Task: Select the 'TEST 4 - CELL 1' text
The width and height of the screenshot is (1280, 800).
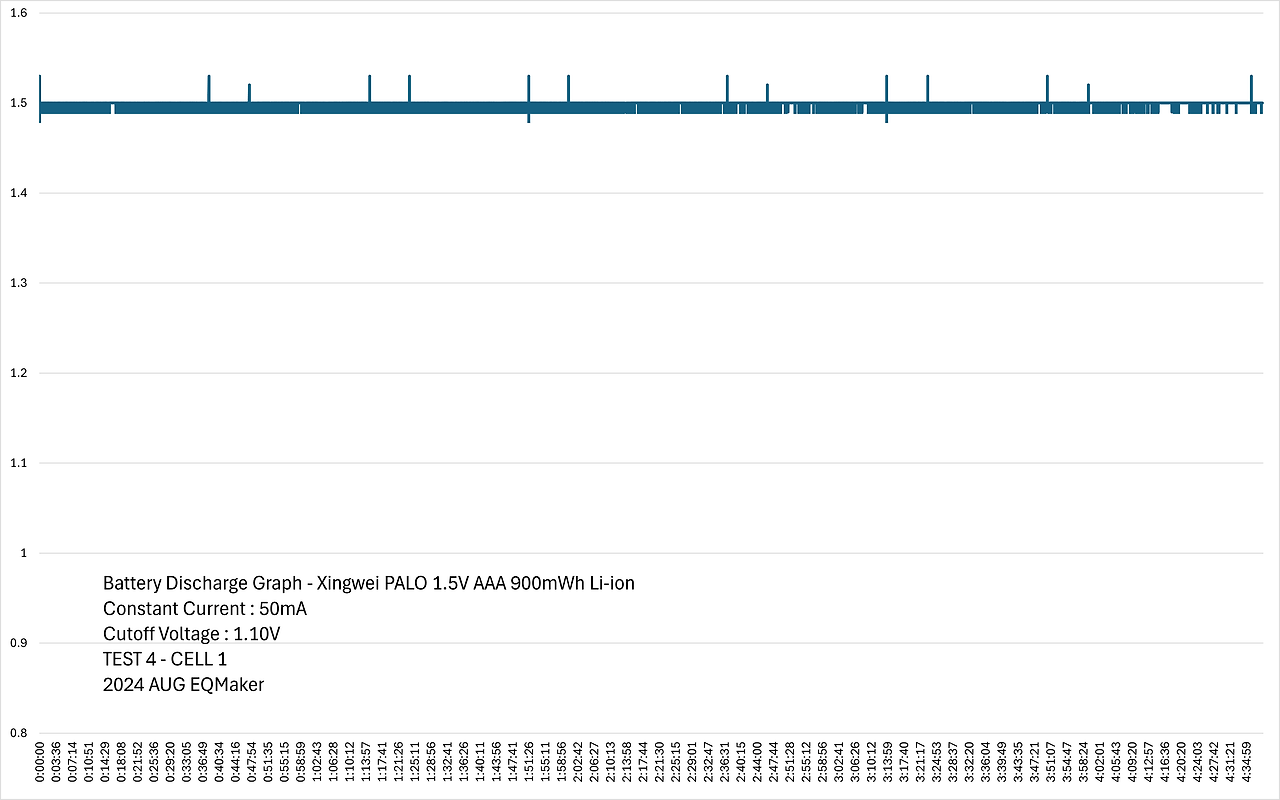Action: [x=165, y=659]
